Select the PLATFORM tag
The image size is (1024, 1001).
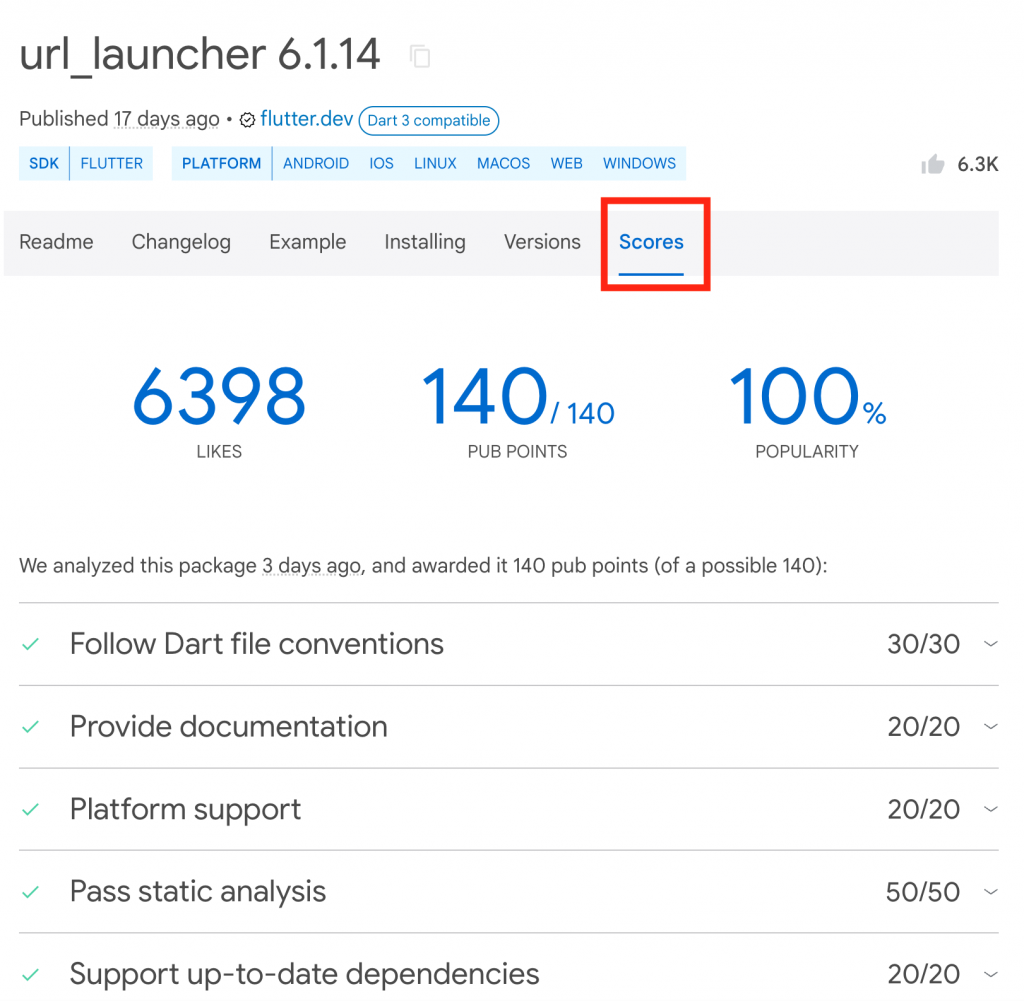[221, 163]
